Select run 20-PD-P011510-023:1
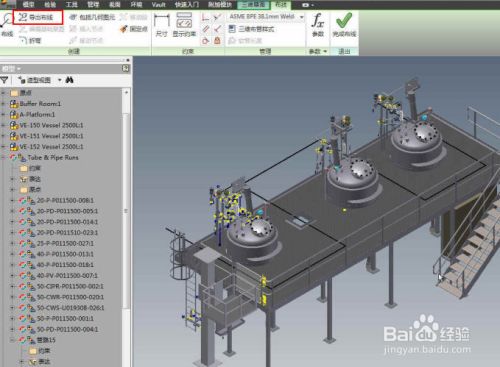500x367 pixels. click(67, 232)
